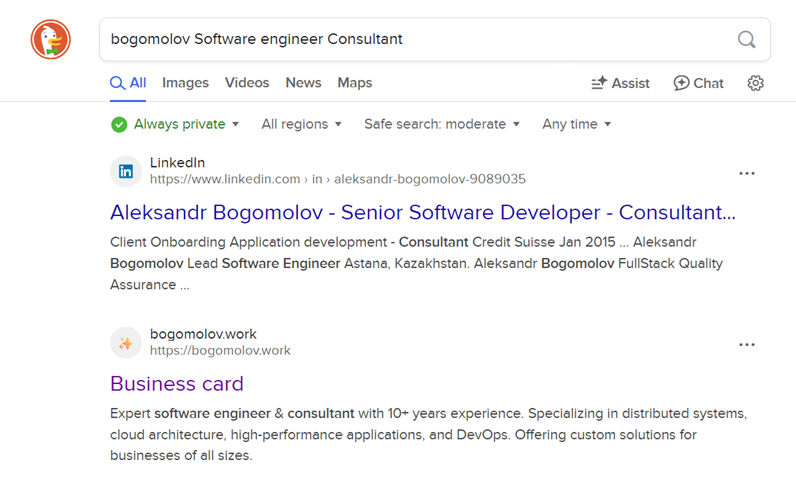Expand the Always private dropdown
This screenshot has width=796, height=484.
click(176, 124)
